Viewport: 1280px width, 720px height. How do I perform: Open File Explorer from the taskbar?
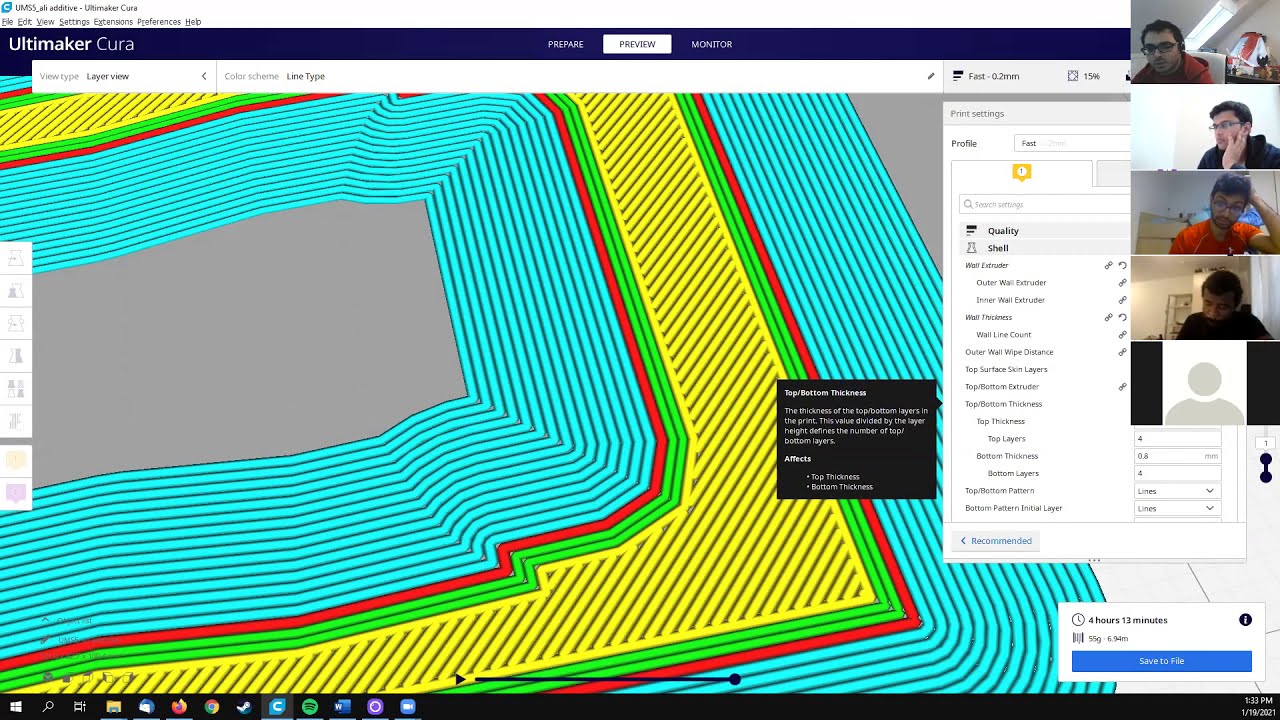click(113, 707)
